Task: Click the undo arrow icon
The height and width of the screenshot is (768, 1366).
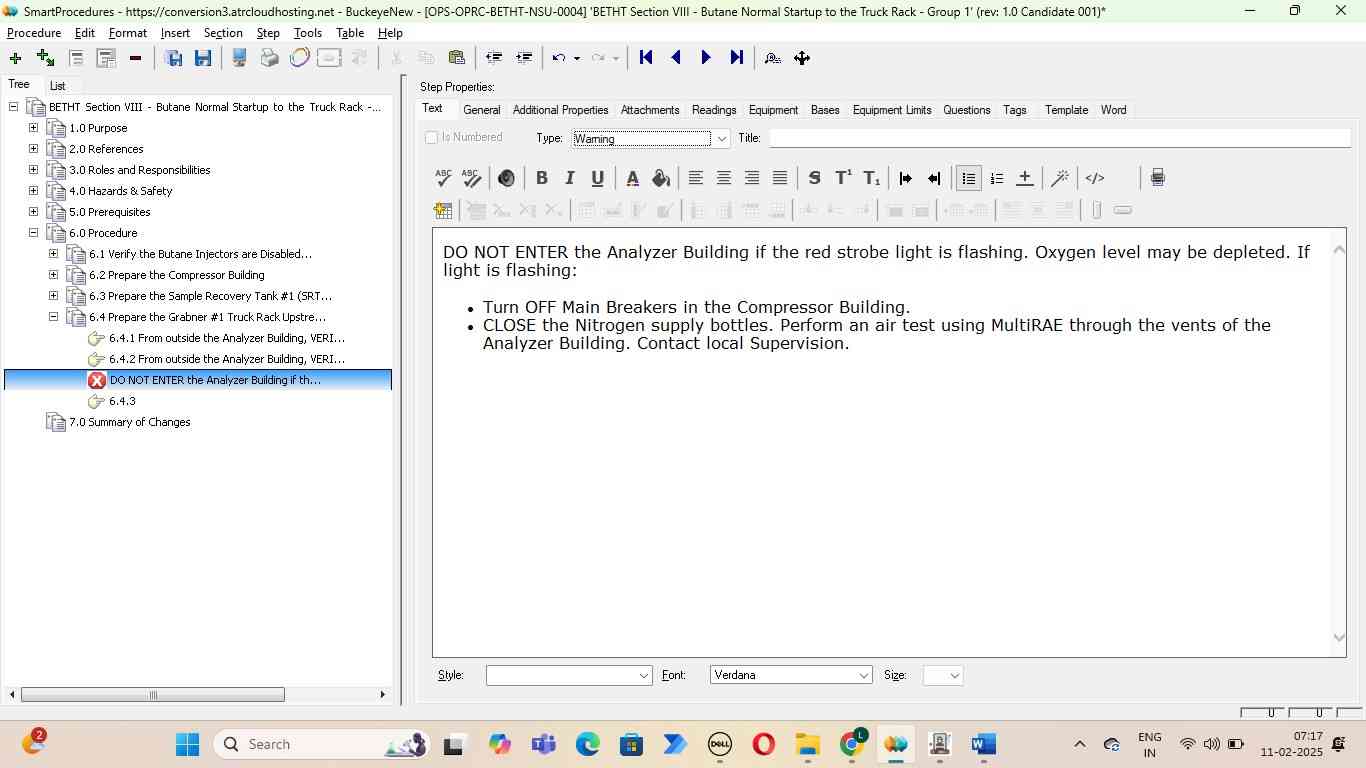Action: pos(559,58)
